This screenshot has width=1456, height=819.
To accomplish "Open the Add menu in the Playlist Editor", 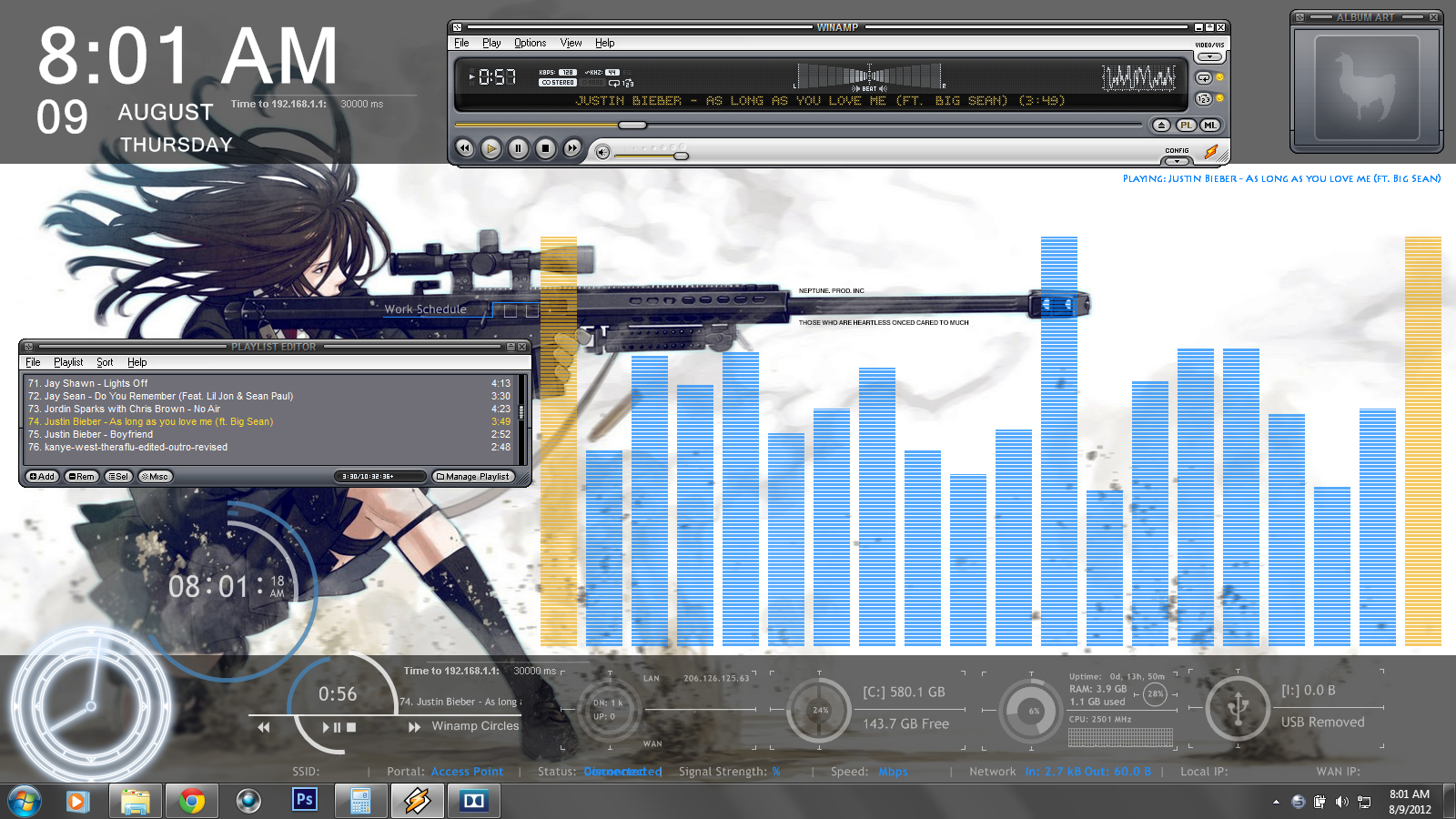I will (42, 477).
